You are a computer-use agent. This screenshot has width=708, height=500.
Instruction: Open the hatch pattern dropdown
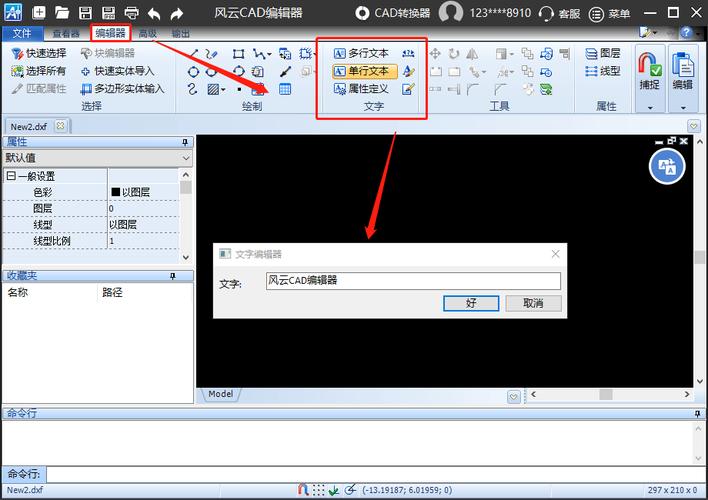tap(223, 89)
